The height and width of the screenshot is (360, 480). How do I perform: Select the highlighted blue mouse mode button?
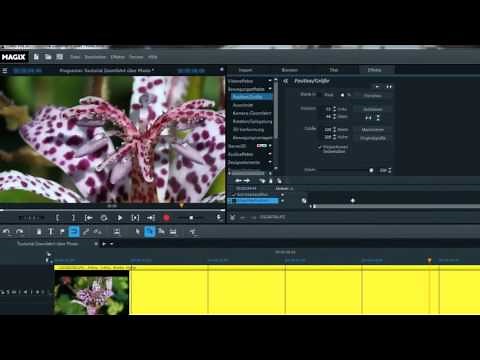pos(150,232)
